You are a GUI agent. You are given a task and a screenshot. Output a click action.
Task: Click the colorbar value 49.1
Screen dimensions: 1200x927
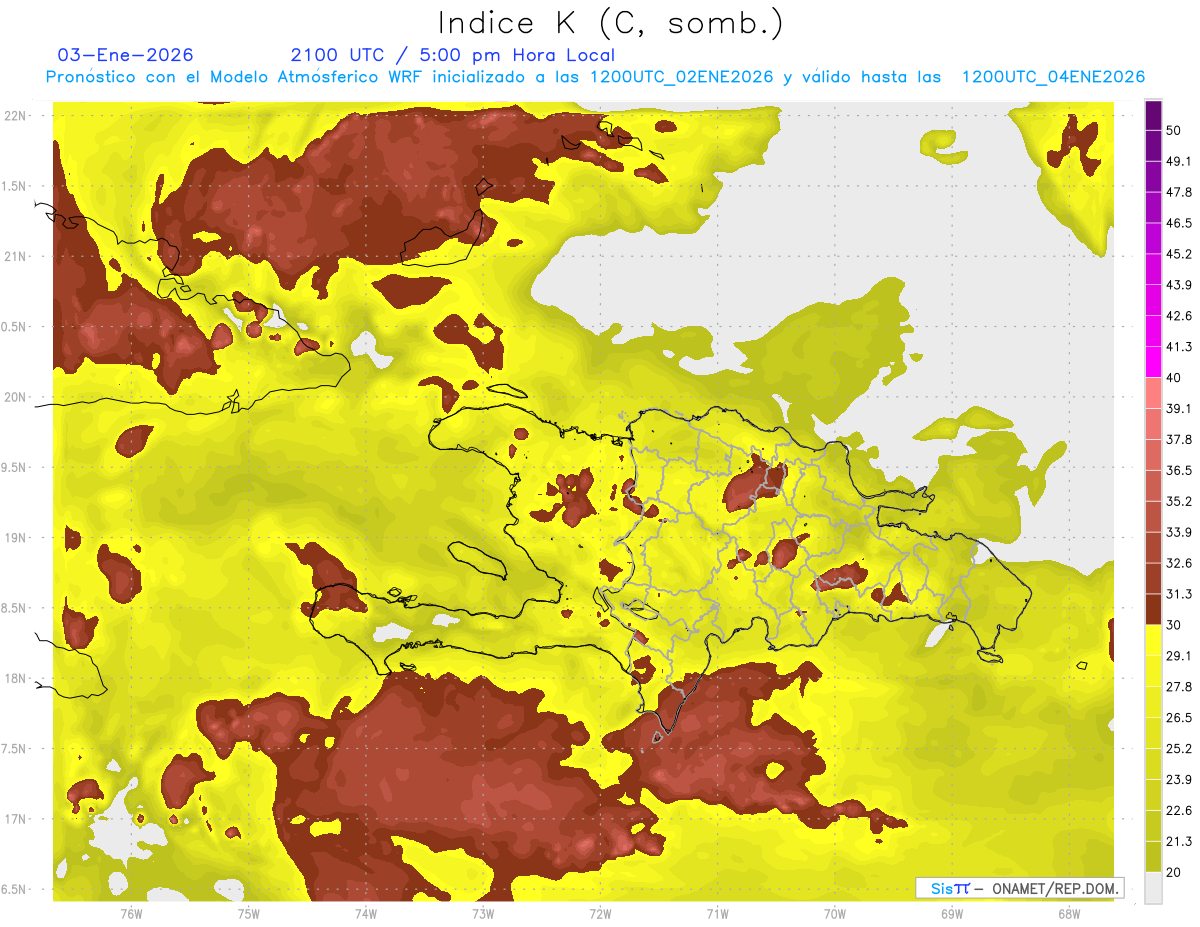[1180, 161]
